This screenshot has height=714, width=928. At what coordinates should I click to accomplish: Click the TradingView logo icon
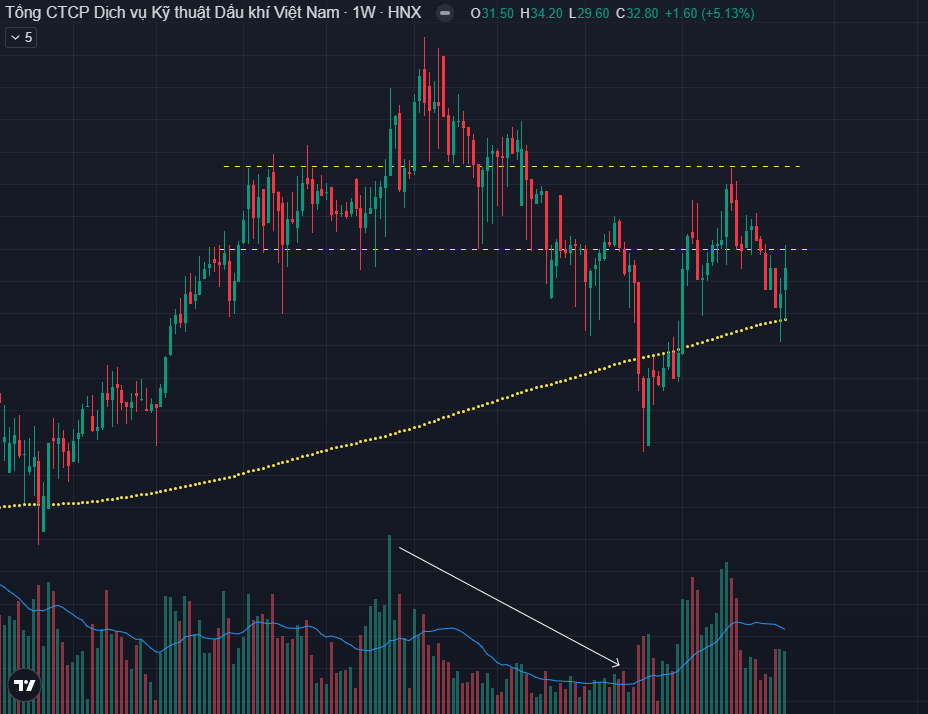point(25,685)
